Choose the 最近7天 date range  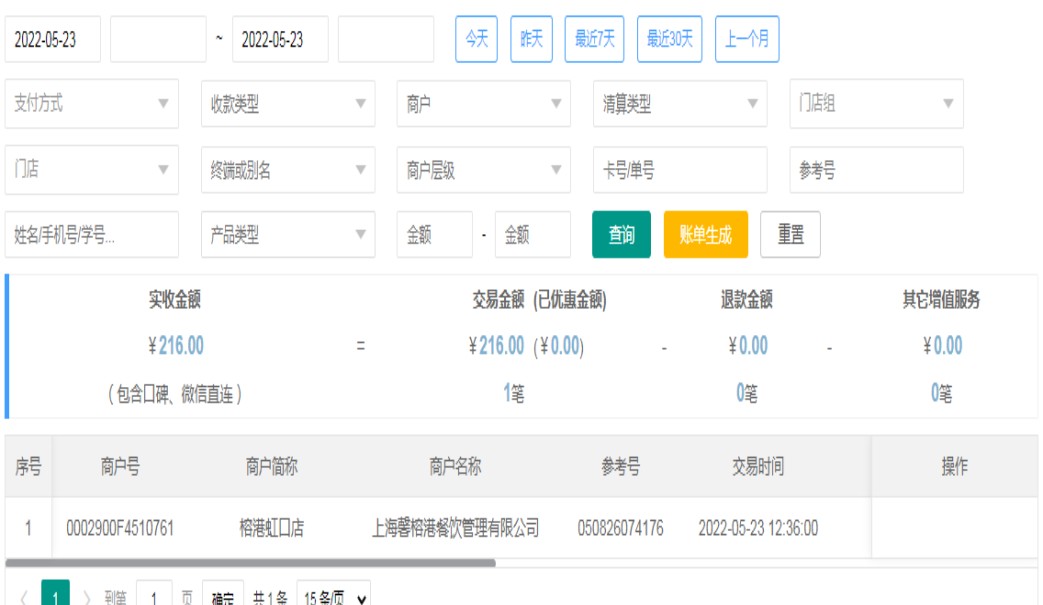coord(595,40)
